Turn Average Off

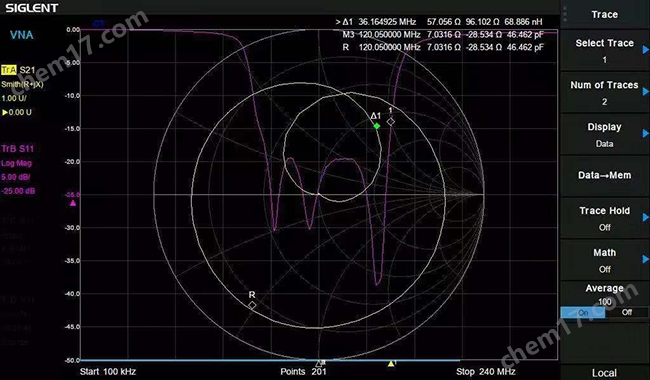coord(627,312)
